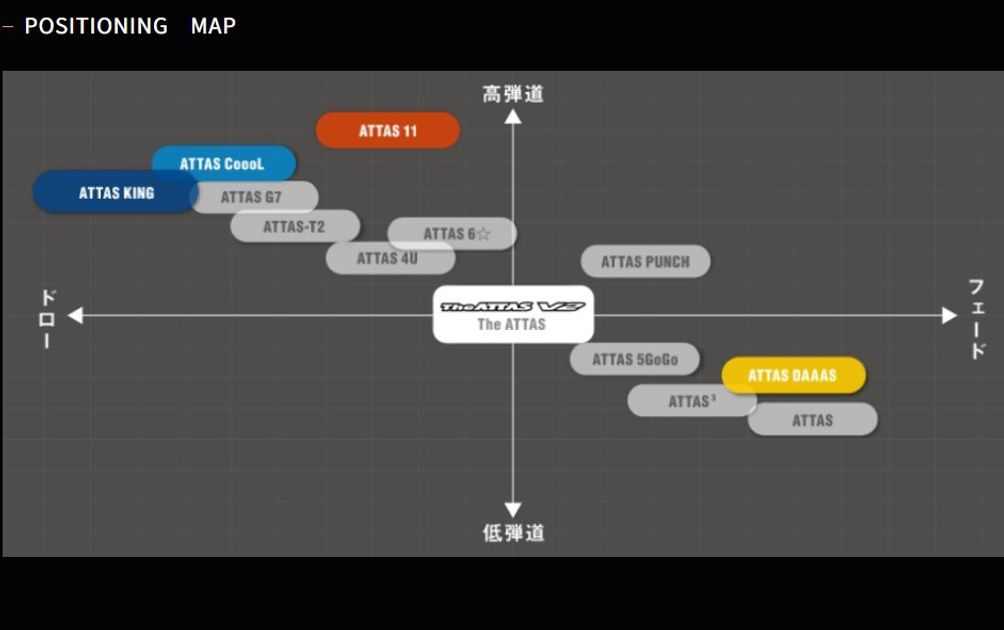The width and height of the screenshot is (1004, 630).
Task: Click the right arrowhead next to フェード
Action: coord(949,316)
